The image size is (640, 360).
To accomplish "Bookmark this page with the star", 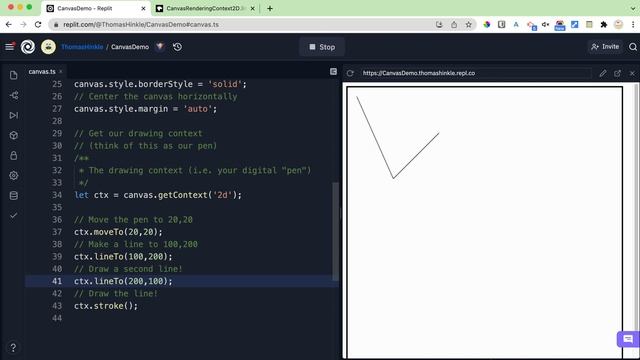I will point(469,24).
